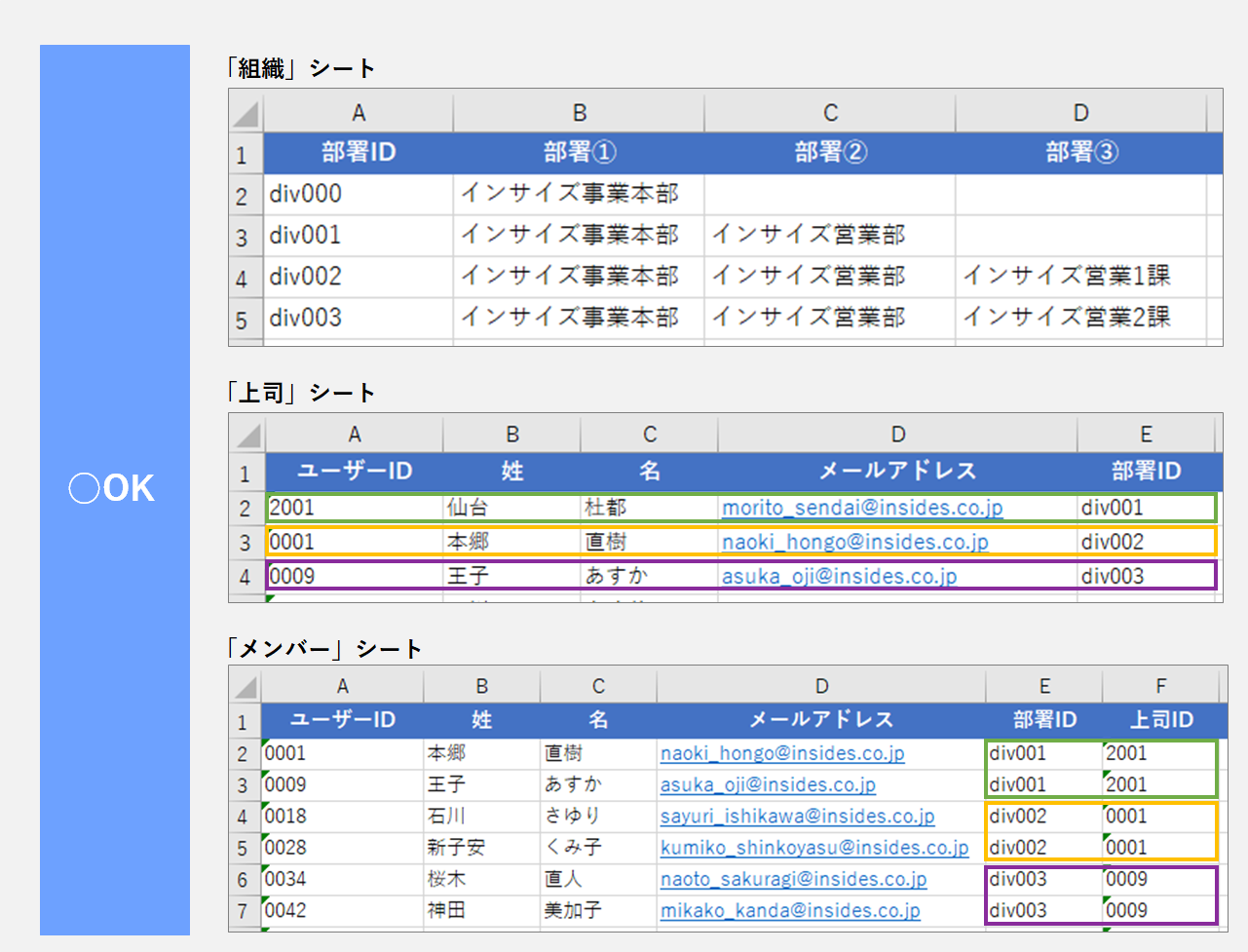Select row 2 header in 組織 sheet
The width and height of the screenshot is (1248, 952).
click(246, 195)
